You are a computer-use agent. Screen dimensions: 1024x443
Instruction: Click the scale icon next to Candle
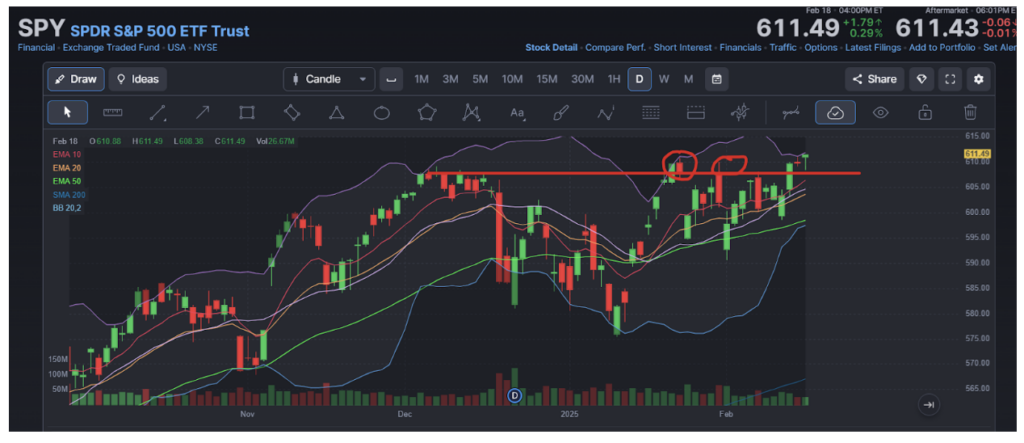[x=391, y=79]
